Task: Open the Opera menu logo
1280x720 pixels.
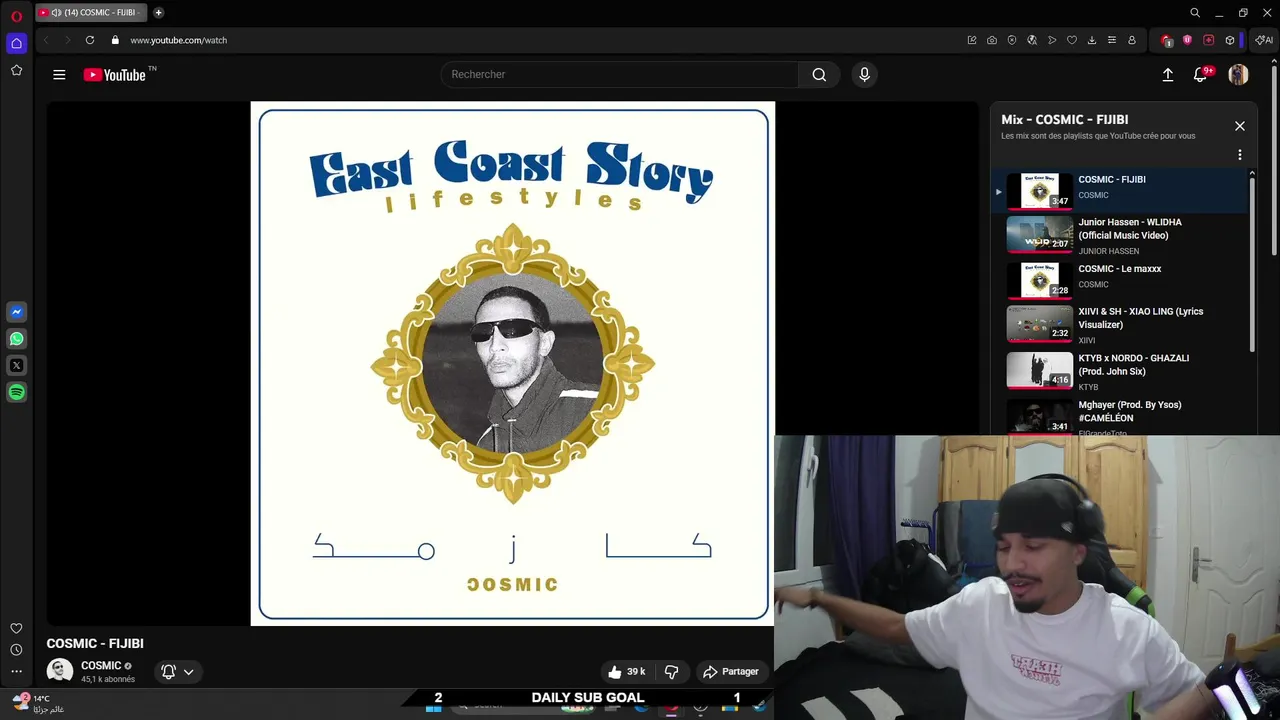Action: pyautogui.click(x=16, y=16)
